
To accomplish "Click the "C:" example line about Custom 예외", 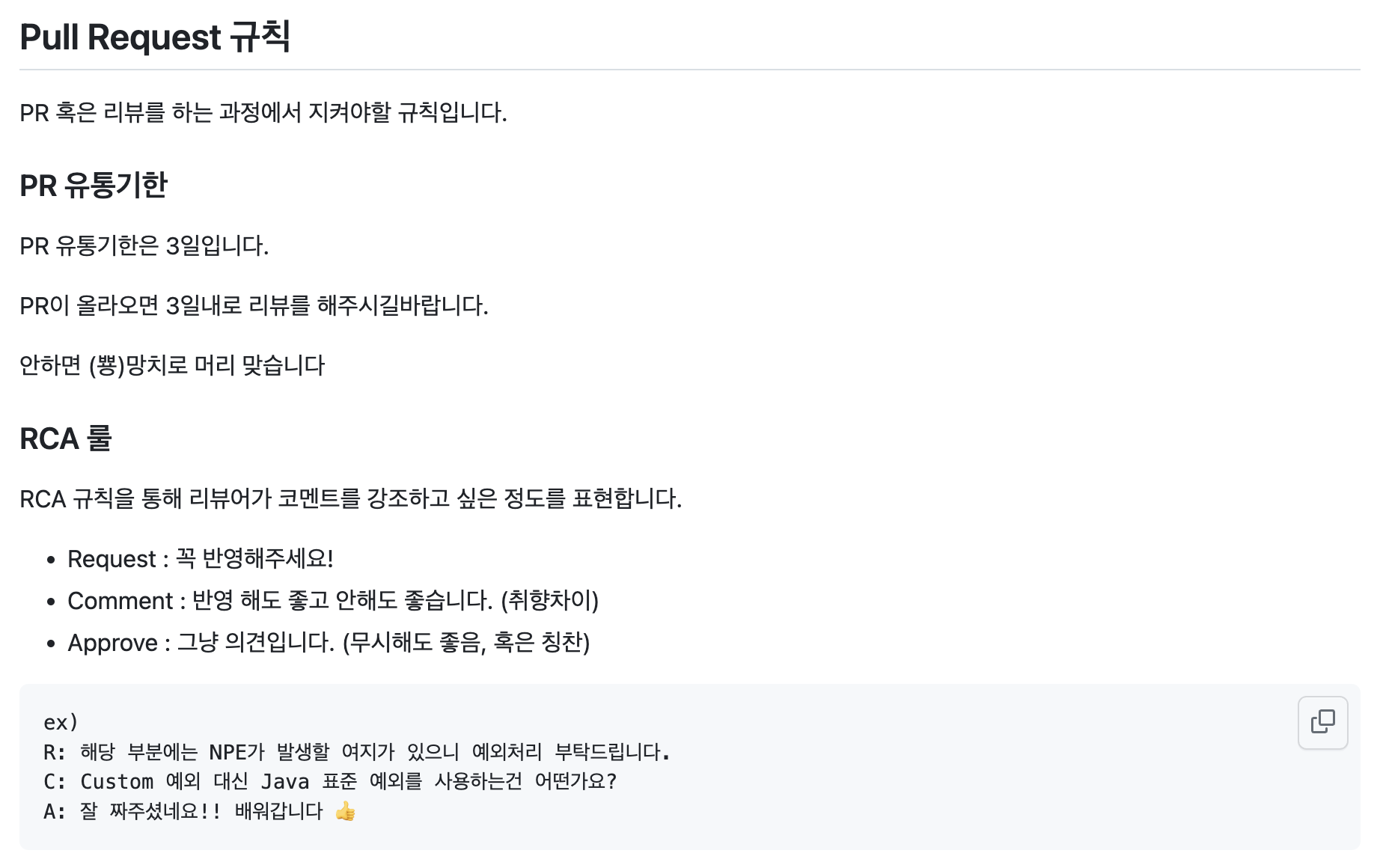I will point(330,782).
